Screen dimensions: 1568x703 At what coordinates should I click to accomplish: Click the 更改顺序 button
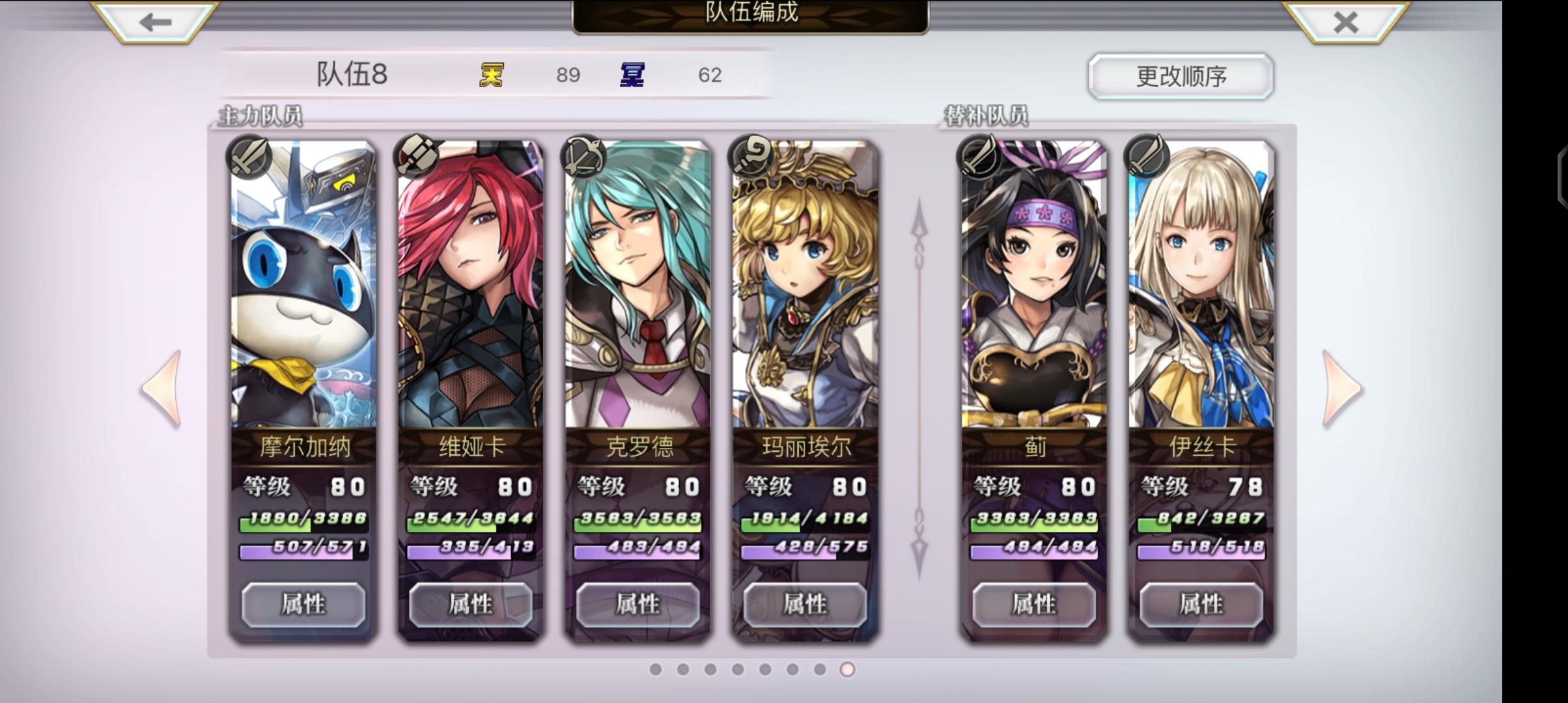pos(1181,77)
